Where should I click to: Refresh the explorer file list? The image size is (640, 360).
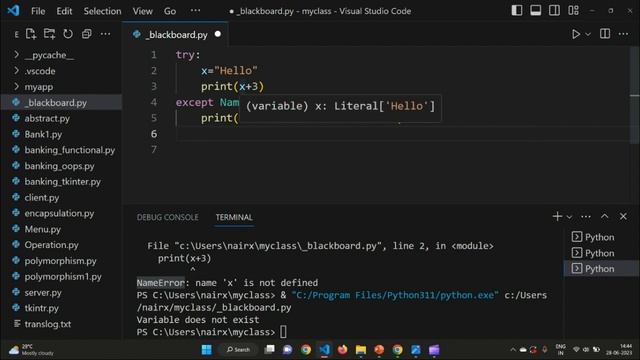click(x=68, y=34)
